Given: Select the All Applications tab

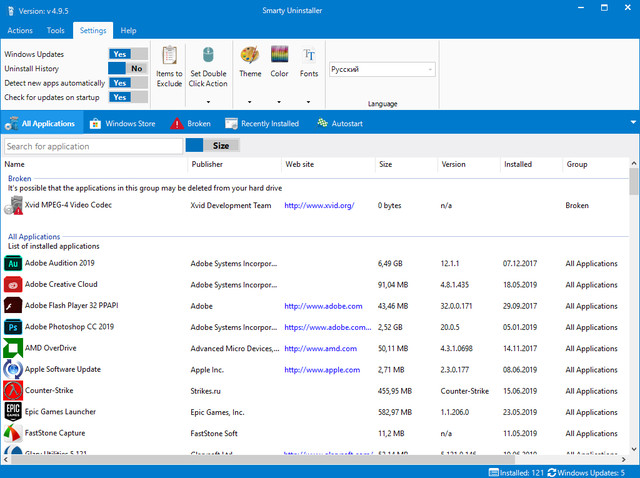Looking at the screenshot, I should tap(41, 123).
